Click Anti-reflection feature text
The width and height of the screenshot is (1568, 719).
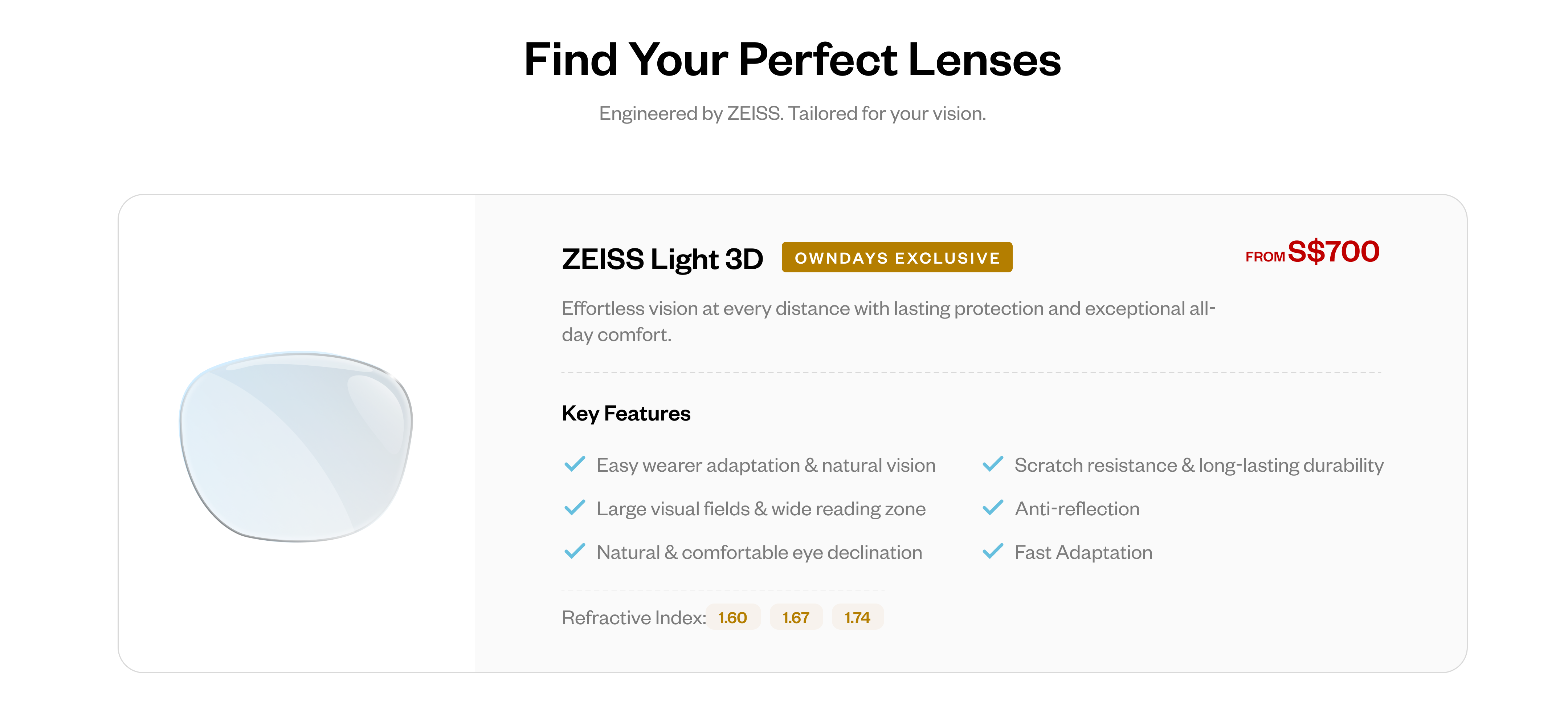(1077, 509)
